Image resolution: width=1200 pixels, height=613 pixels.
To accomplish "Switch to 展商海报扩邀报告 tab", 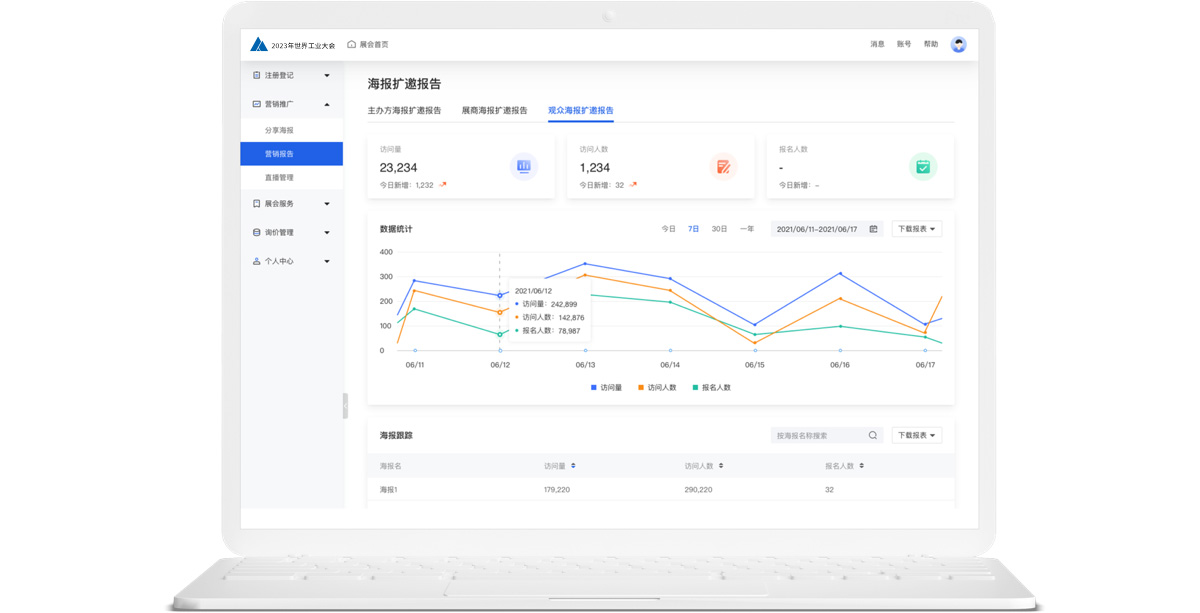I will click(494, 110).
